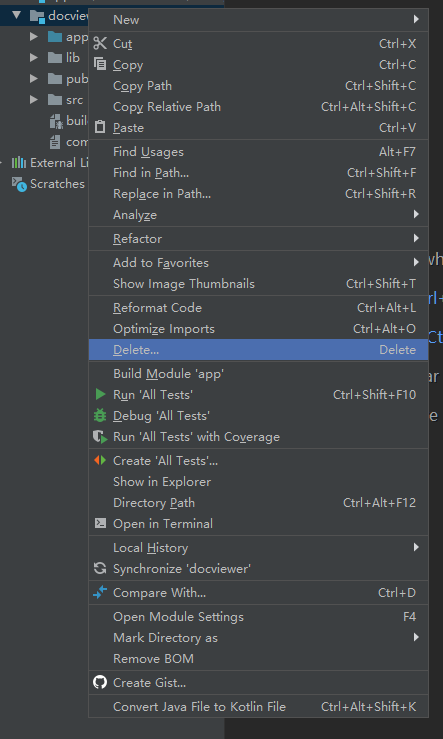This screenshot has height=739, width=443.
Task: Click the app module folder icon
Action: 55,36
